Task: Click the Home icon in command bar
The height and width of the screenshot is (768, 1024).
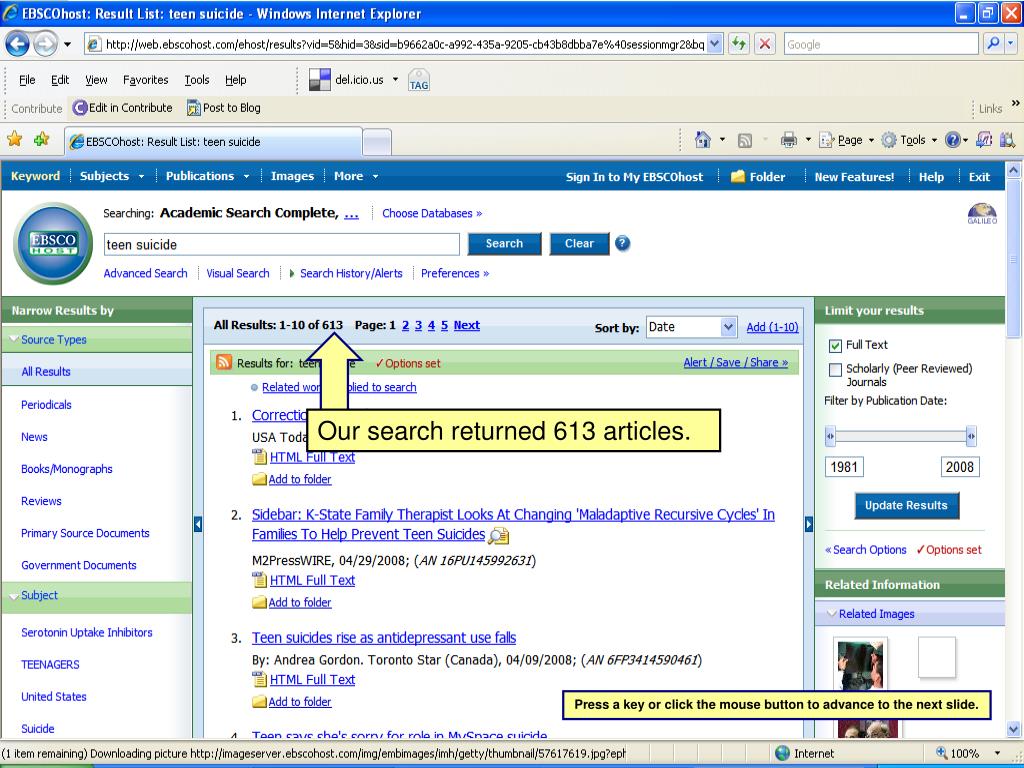Action: coord(703,140)
